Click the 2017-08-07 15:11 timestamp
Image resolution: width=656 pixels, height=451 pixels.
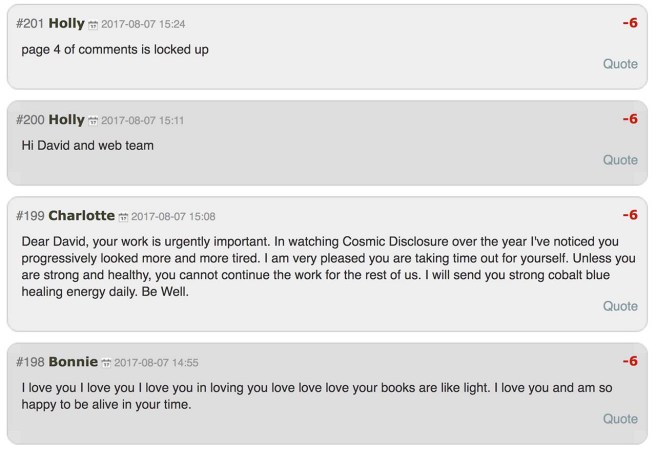[143, 121]
